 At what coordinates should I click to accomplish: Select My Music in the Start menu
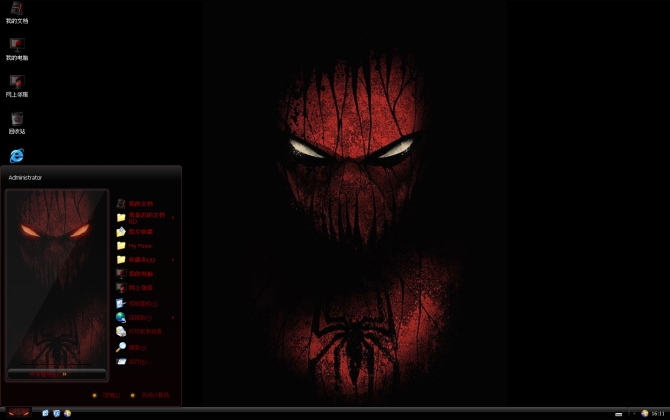[x=140, y=245]
